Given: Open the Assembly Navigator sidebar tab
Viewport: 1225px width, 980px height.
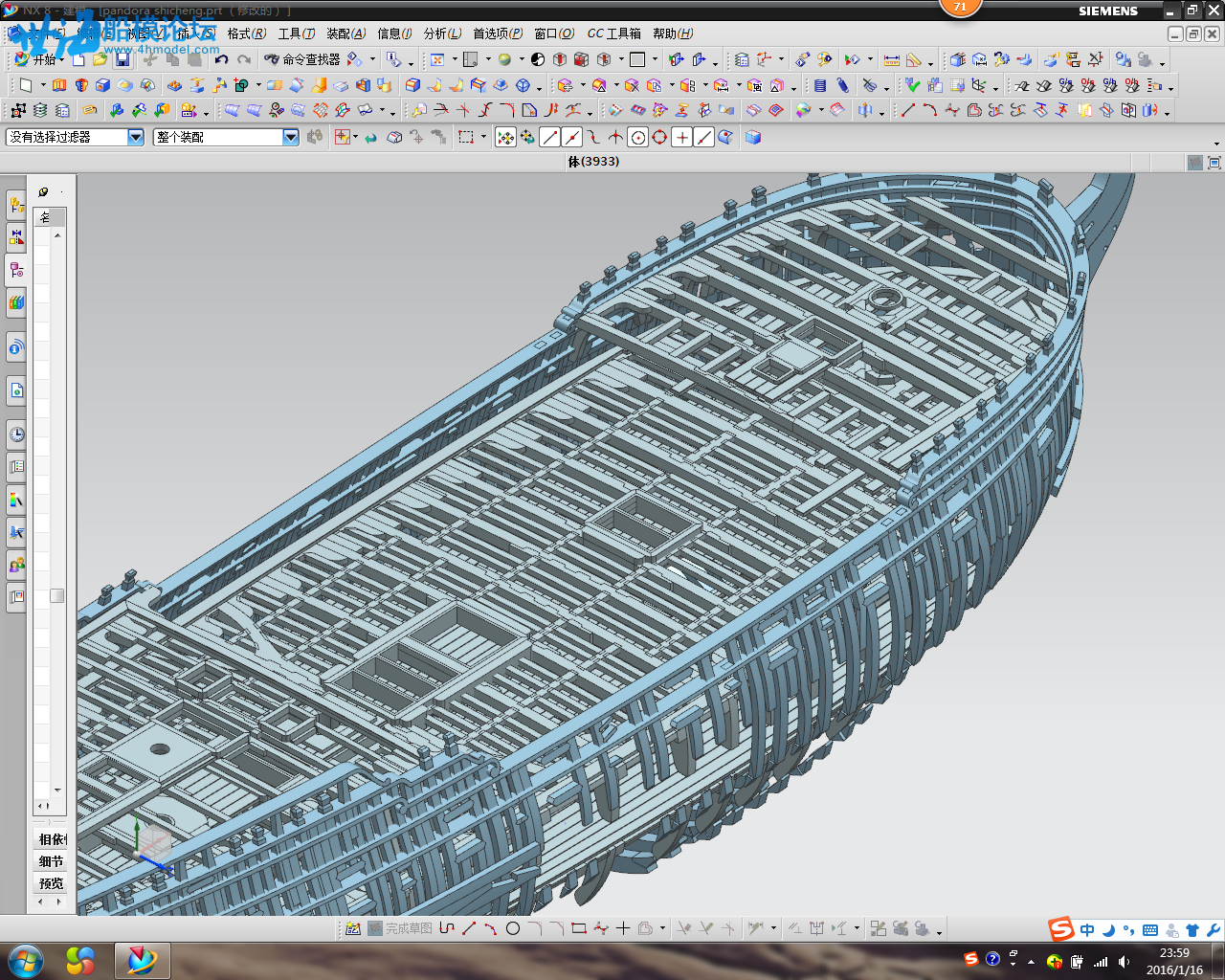Looking at the screenshot, I should pyautogui.click(x=16, y=204).
